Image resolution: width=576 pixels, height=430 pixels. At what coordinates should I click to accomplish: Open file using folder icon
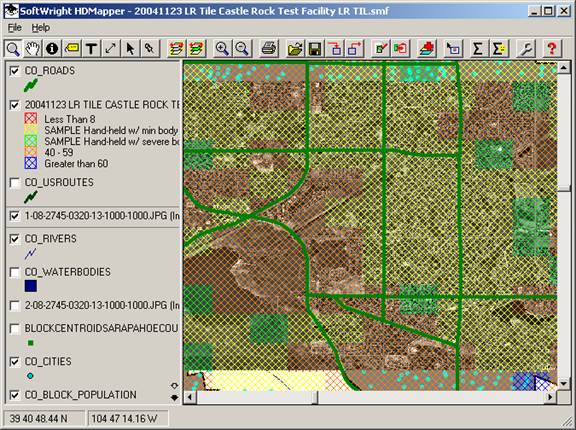point(295,48)
